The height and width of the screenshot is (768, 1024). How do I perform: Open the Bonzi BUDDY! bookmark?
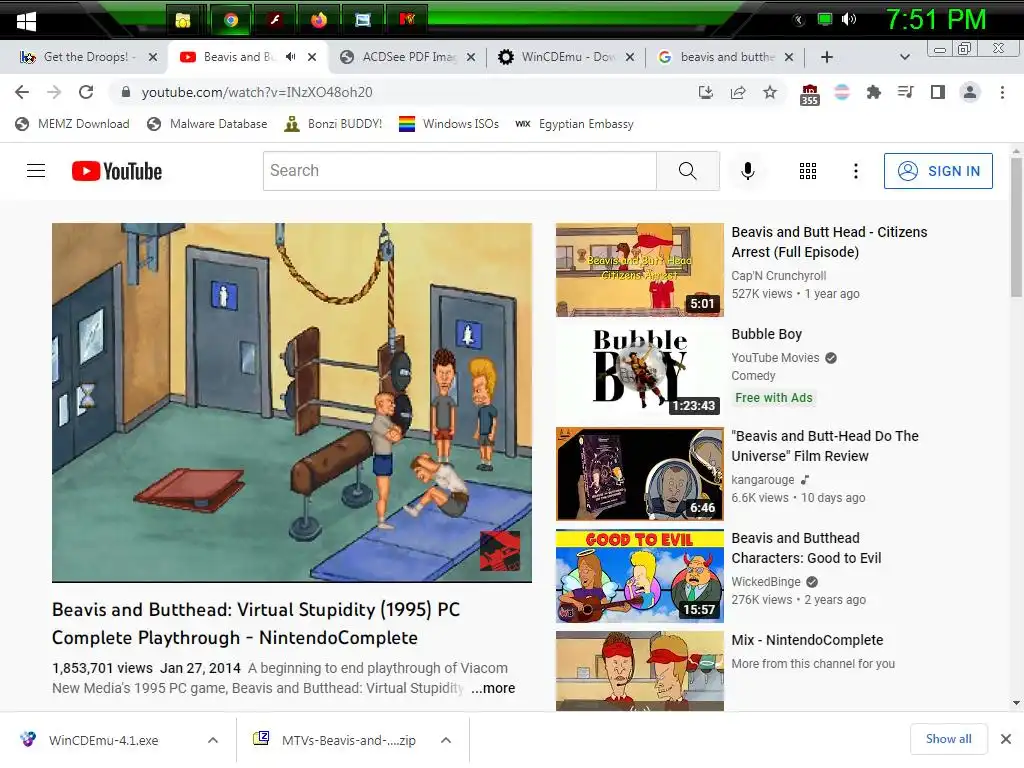pos(333,124)
